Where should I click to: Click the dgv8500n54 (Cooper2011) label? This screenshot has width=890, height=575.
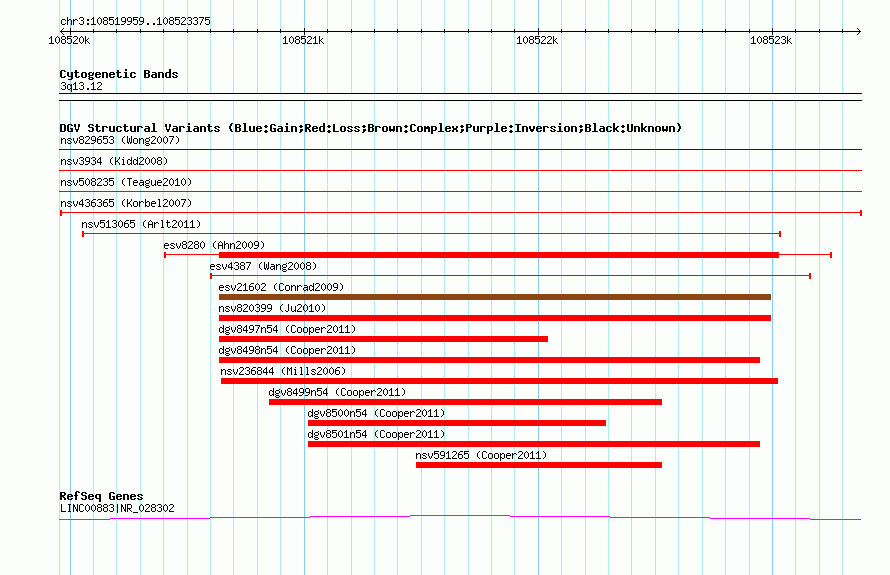[376, 413]
